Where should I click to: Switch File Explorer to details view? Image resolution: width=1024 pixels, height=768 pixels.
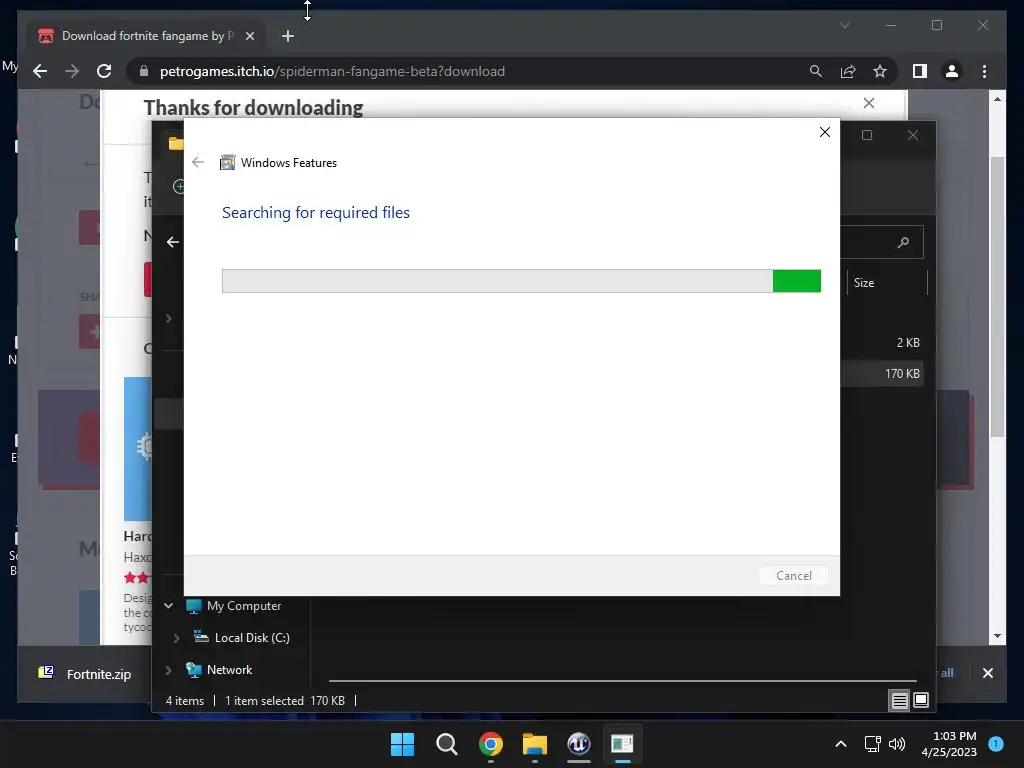899,701
